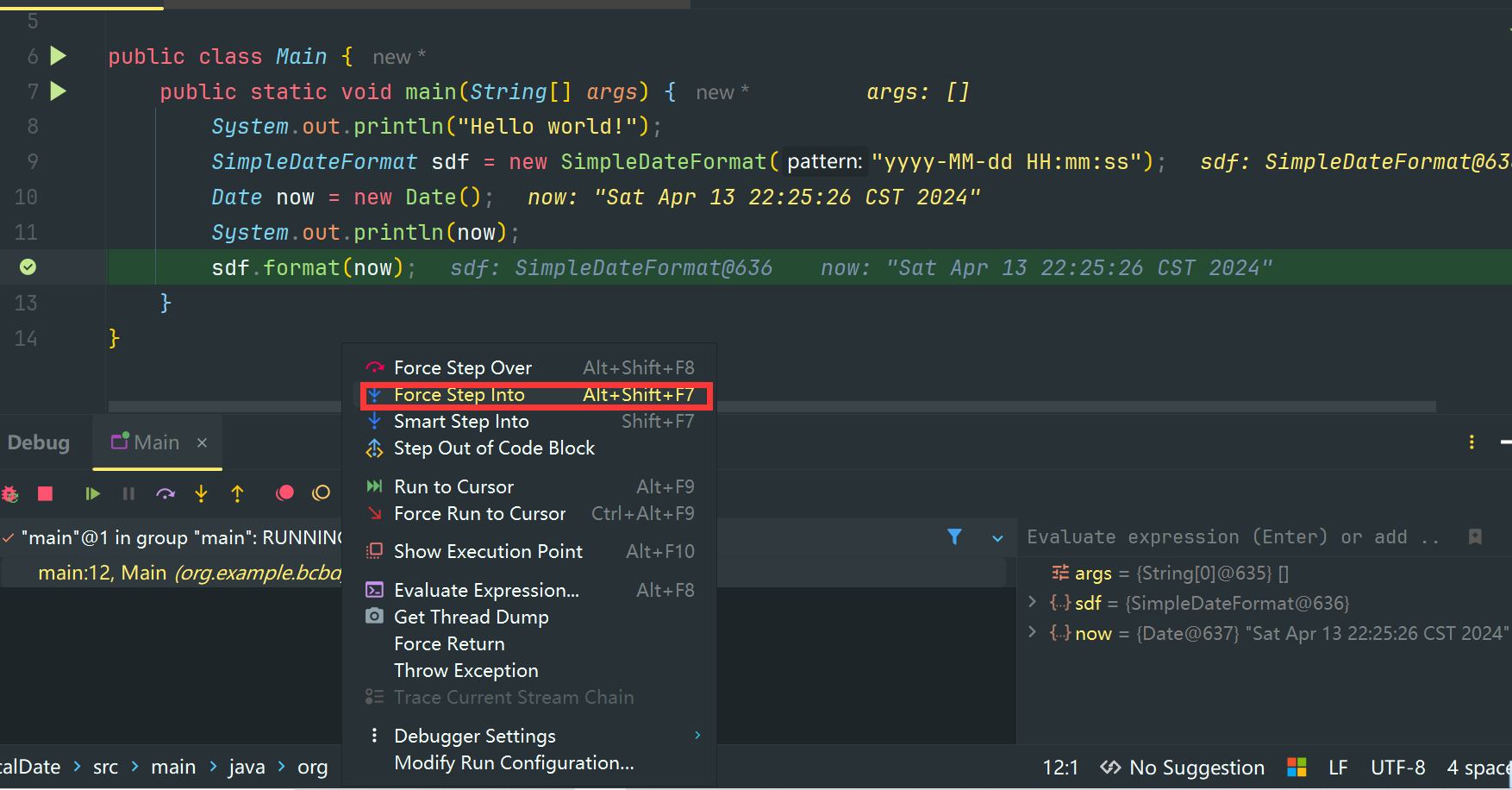This screenshot has width=1512, height=790.
Task: Open dropdown chevron beside filter icon
Action: 997,538
